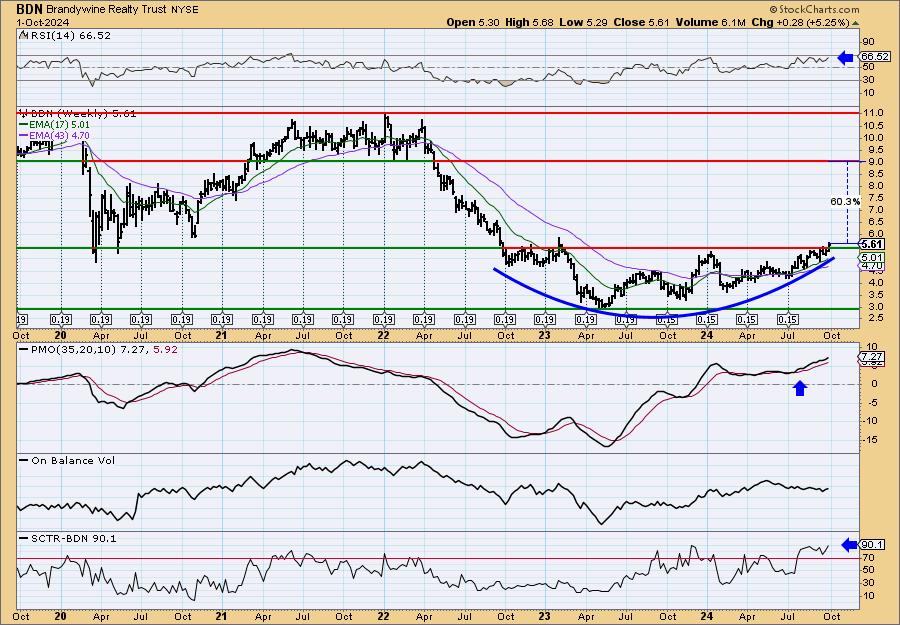Click the StockCharts.com copyright text
900x625 pixels.
[x=814, y=9]
